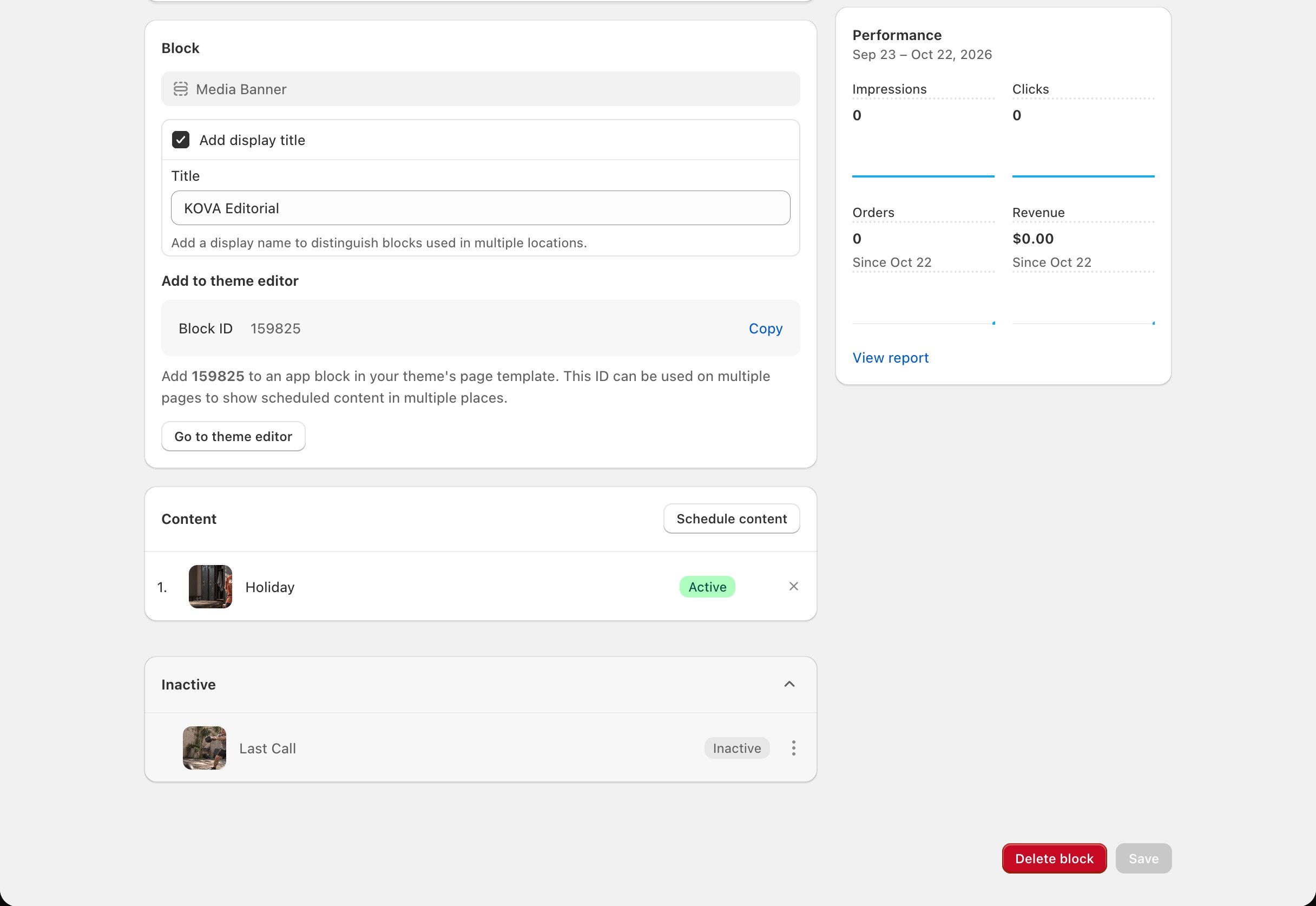Open Go to theme editor
This screenshot has width=1316, height=906.
233,437
